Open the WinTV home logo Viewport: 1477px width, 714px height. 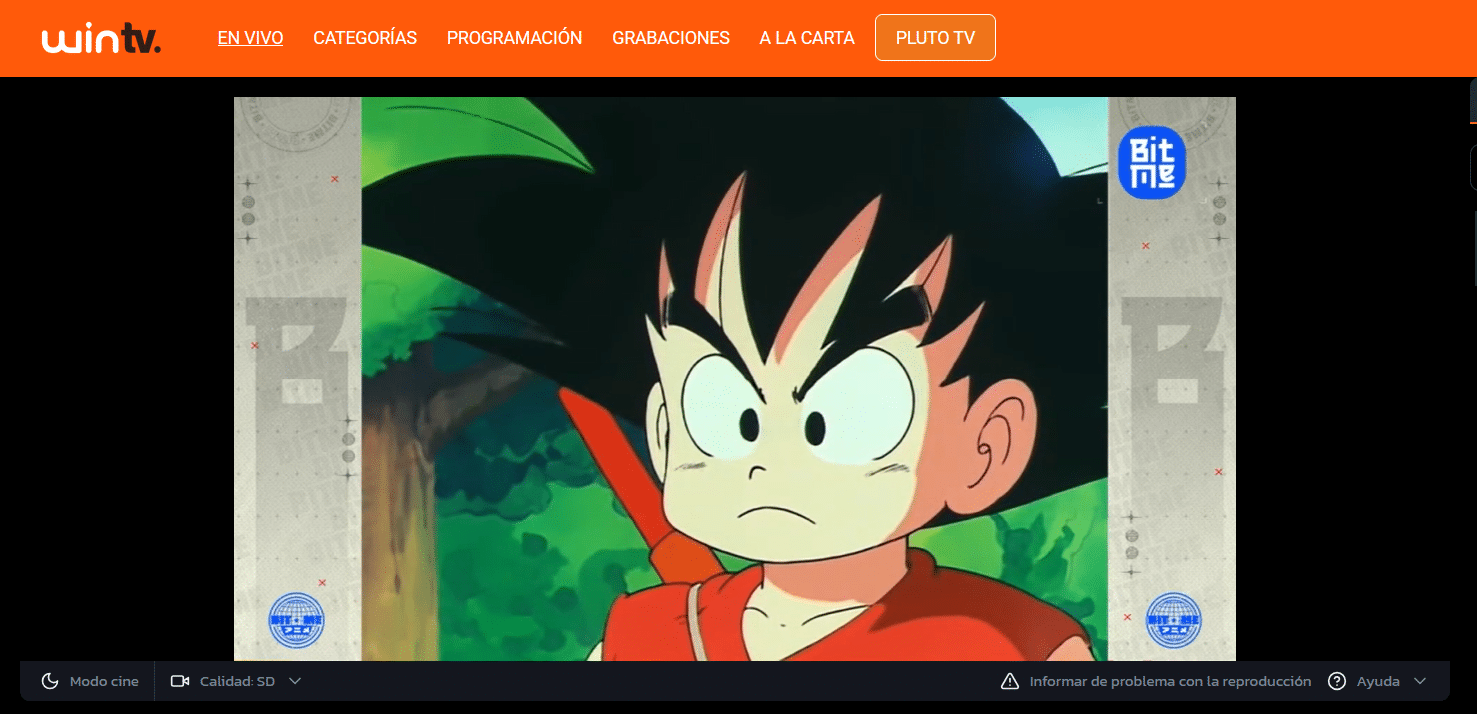101,39
